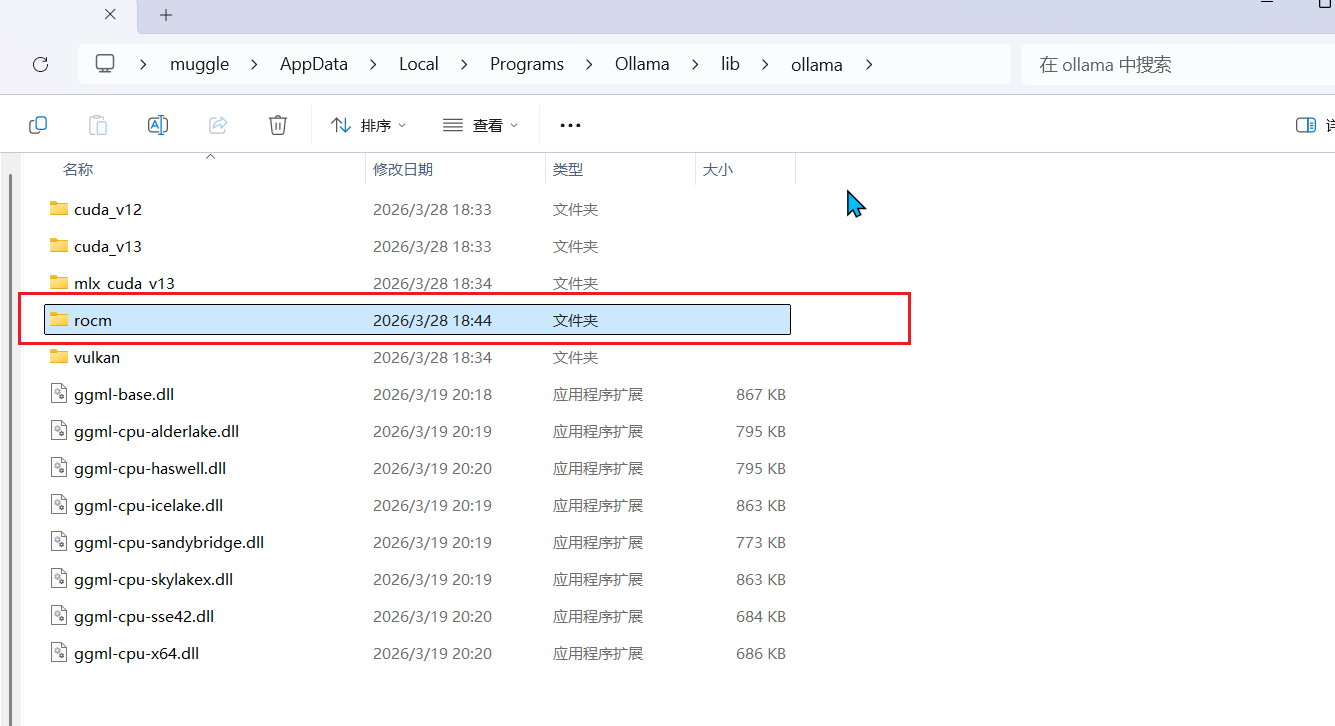Sort by the 类型 column header
The height and width of the screenshot is (726, 1335).
(x=568, y=170)
